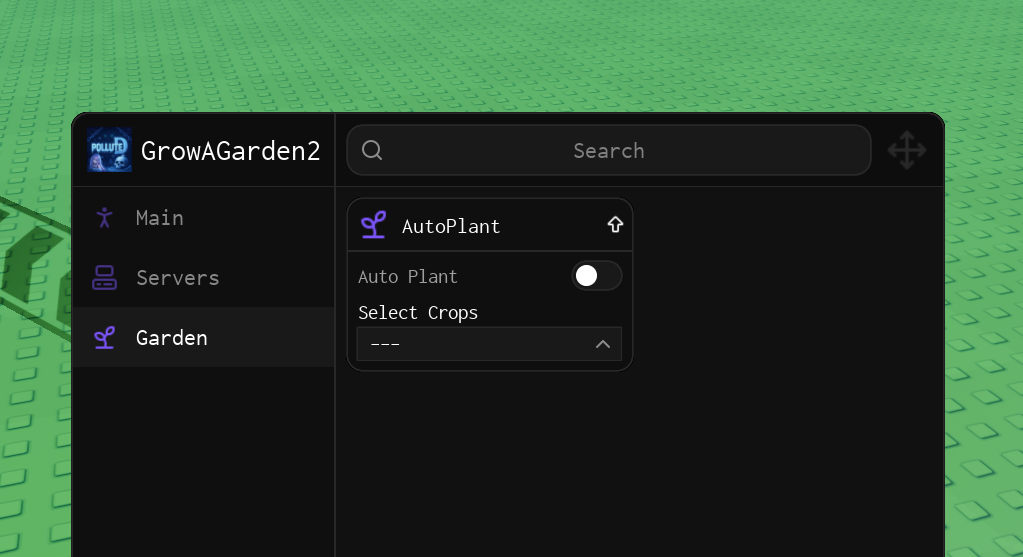Open the Select Crops dropdown
Screen dimensions: 1023x557
coord(489,344)
